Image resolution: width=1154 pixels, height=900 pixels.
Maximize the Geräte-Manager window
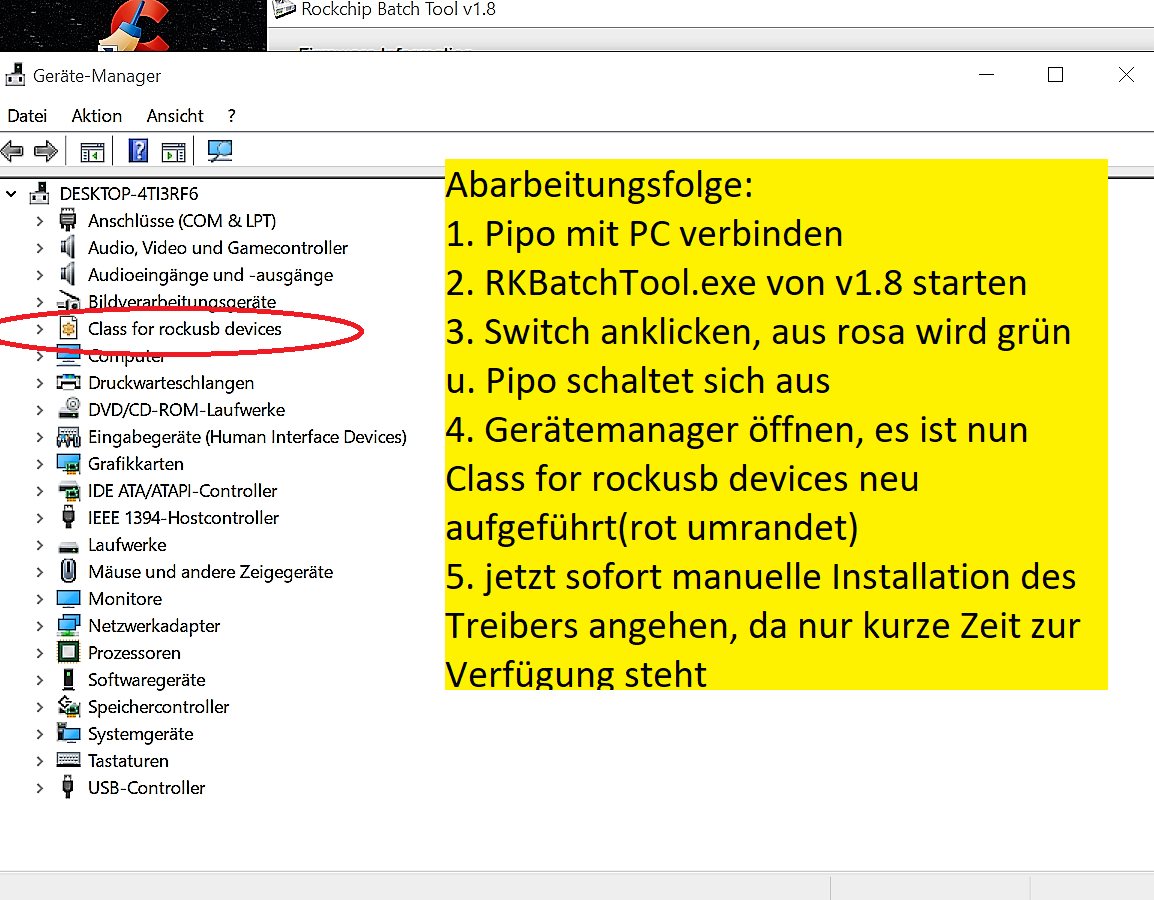[x=1055, y=75]
